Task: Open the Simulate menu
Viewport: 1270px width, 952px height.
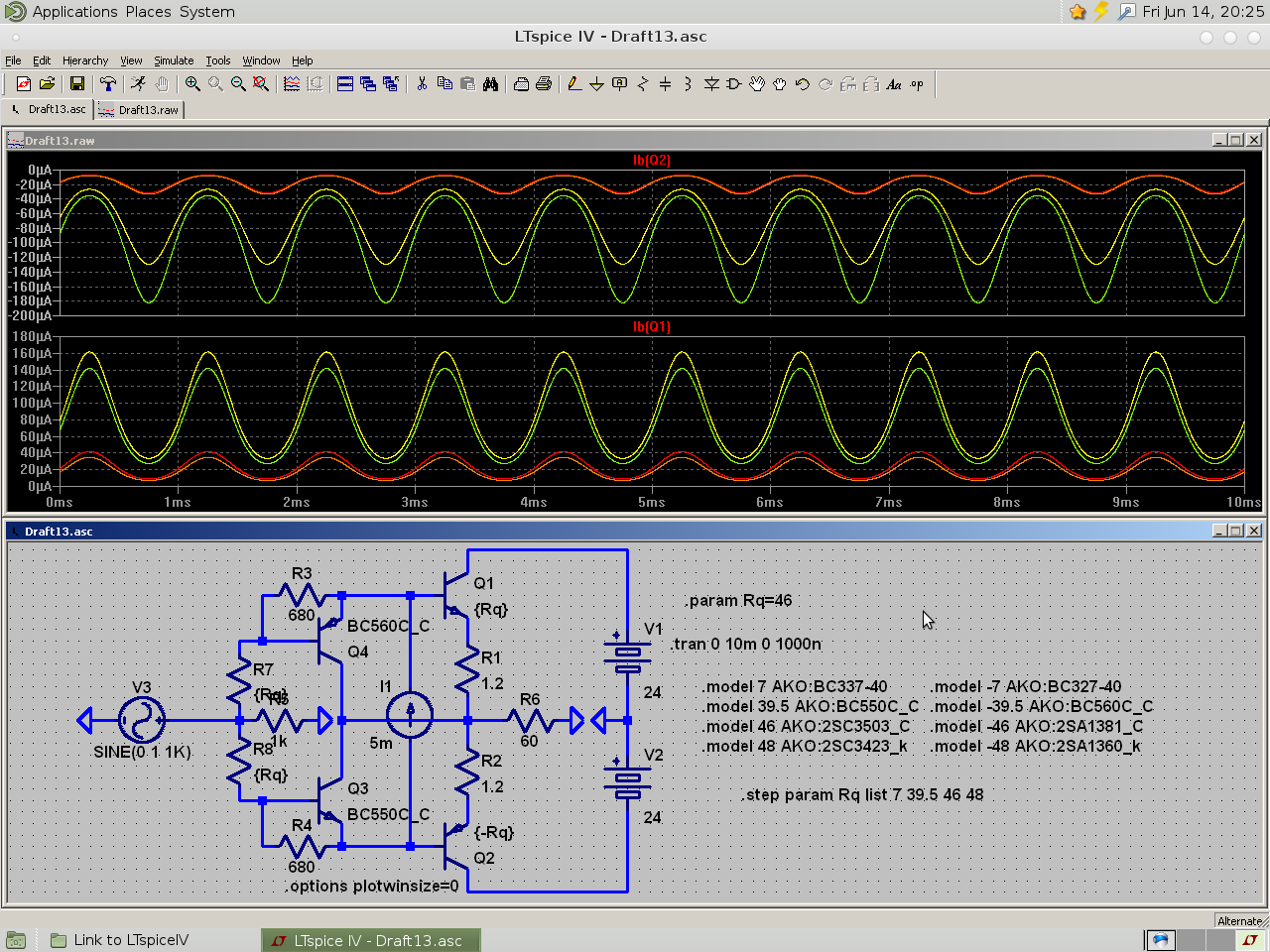Action: pos(174,60)
